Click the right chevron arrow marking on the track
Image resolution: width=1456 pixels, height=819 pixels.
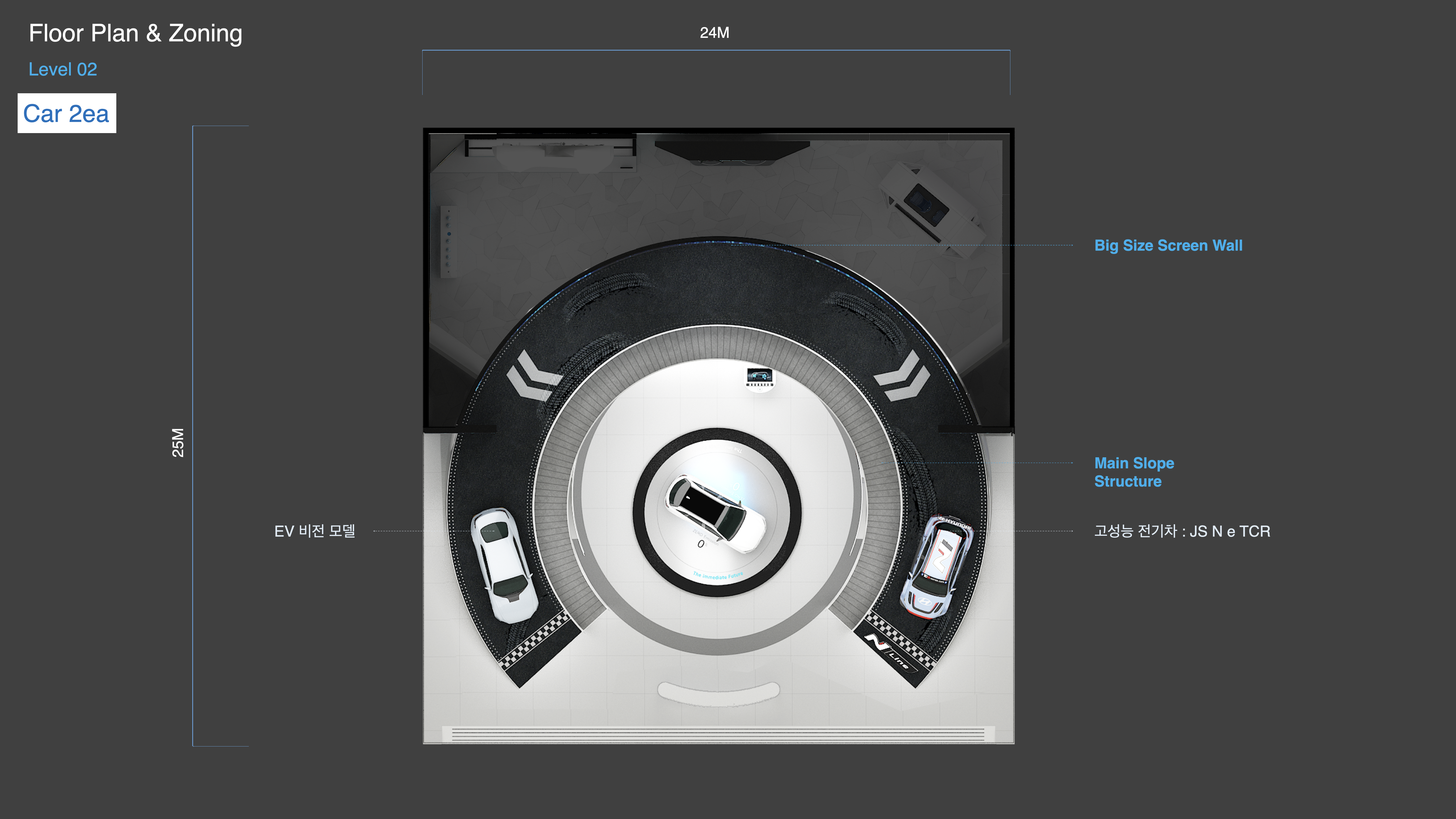[904, 376]
